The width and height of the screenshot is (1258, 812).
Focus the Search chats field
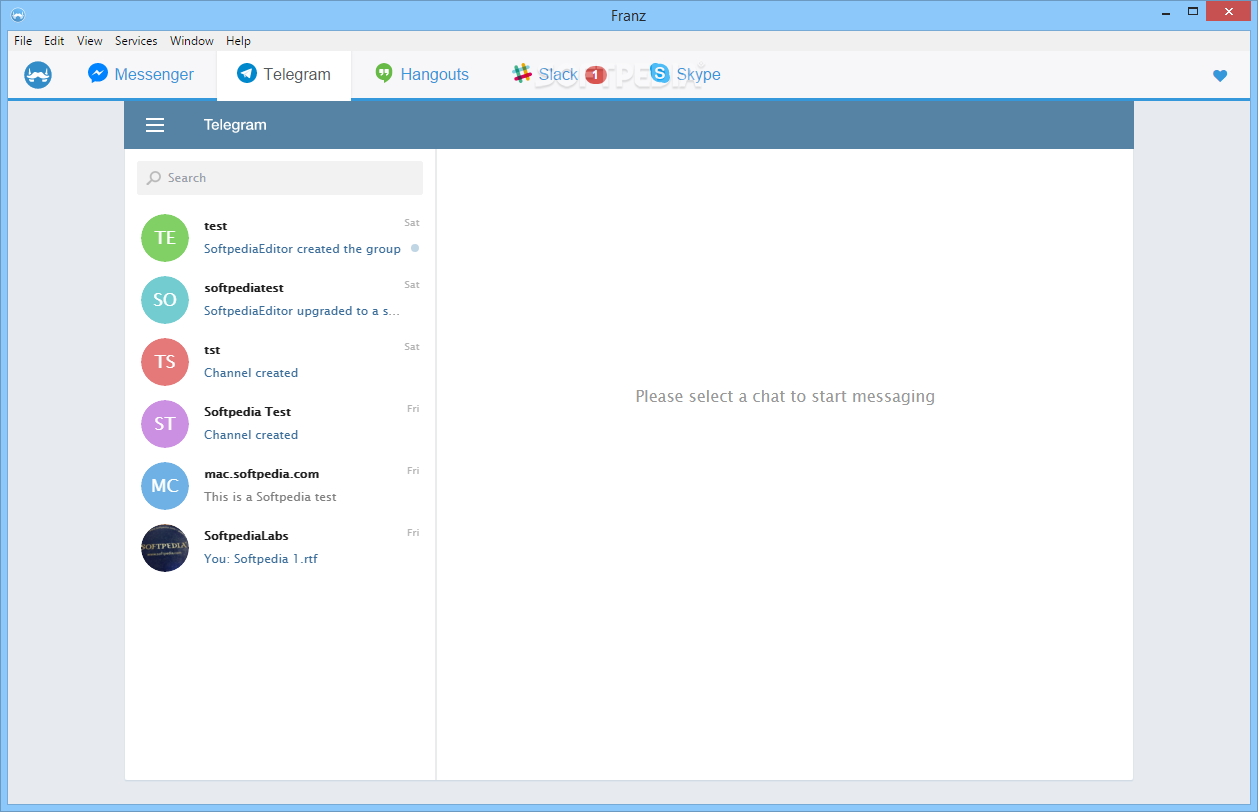(280, 178)
